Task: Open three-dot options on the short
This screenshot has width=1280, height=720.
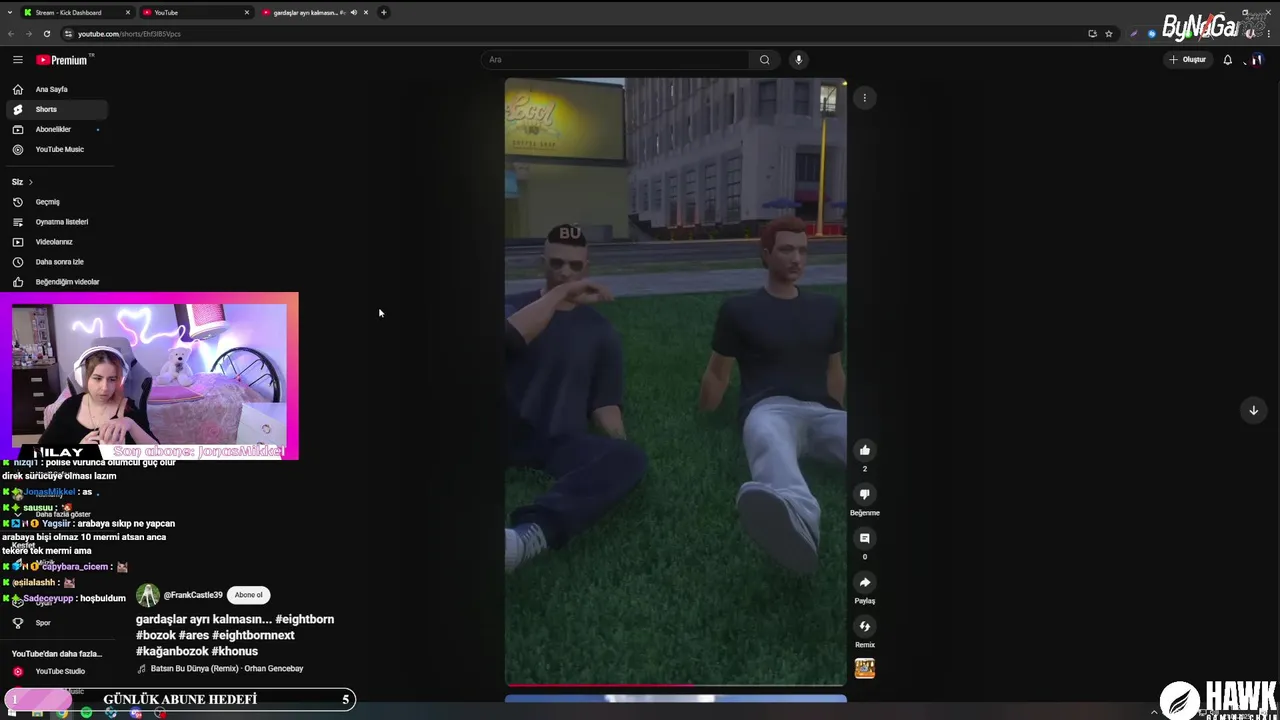Action: 865,98
